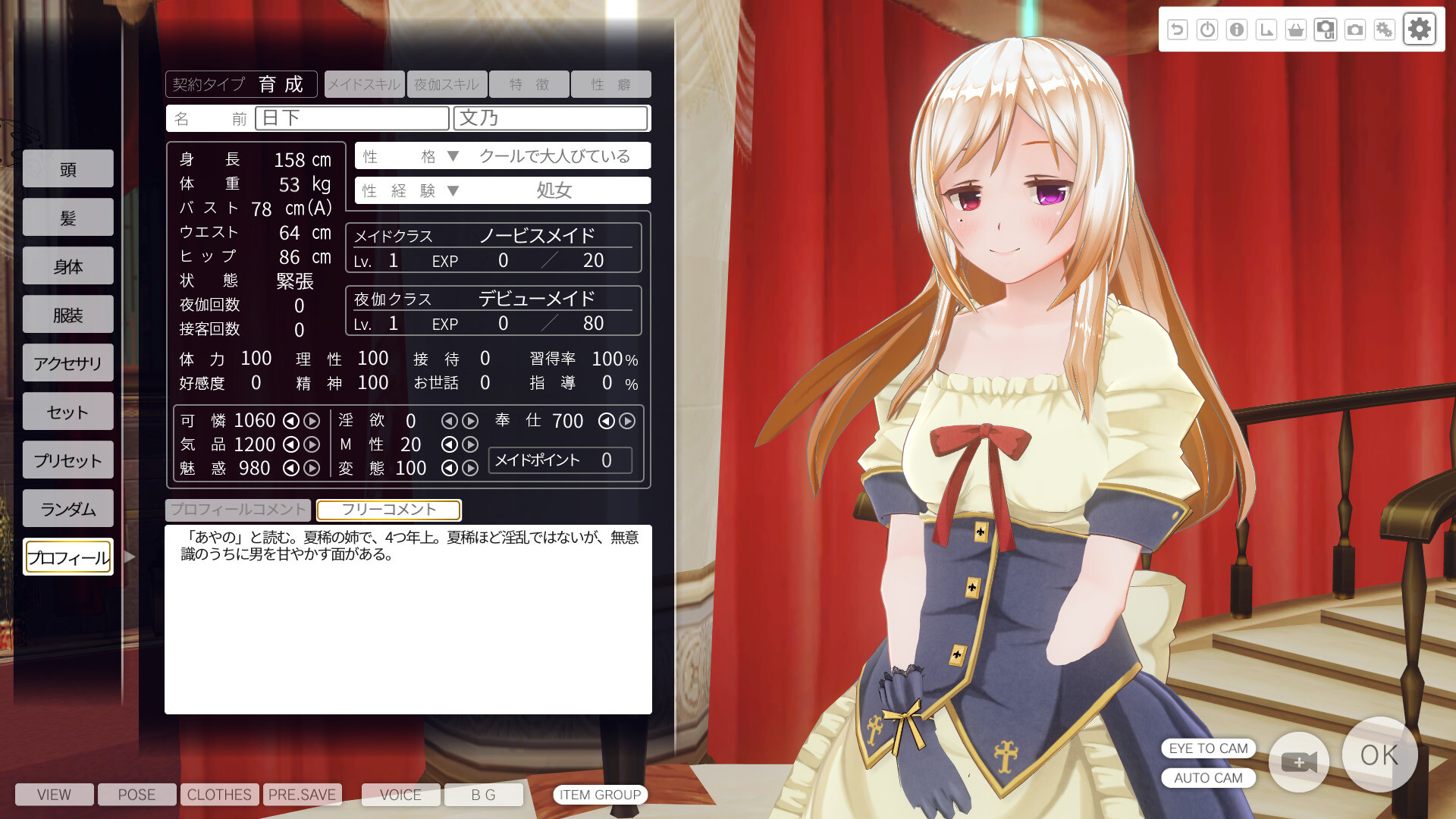This screenshot has height=819, width=1456.
Task: Select the メイドスキル tab
Action: pos(364,84)
